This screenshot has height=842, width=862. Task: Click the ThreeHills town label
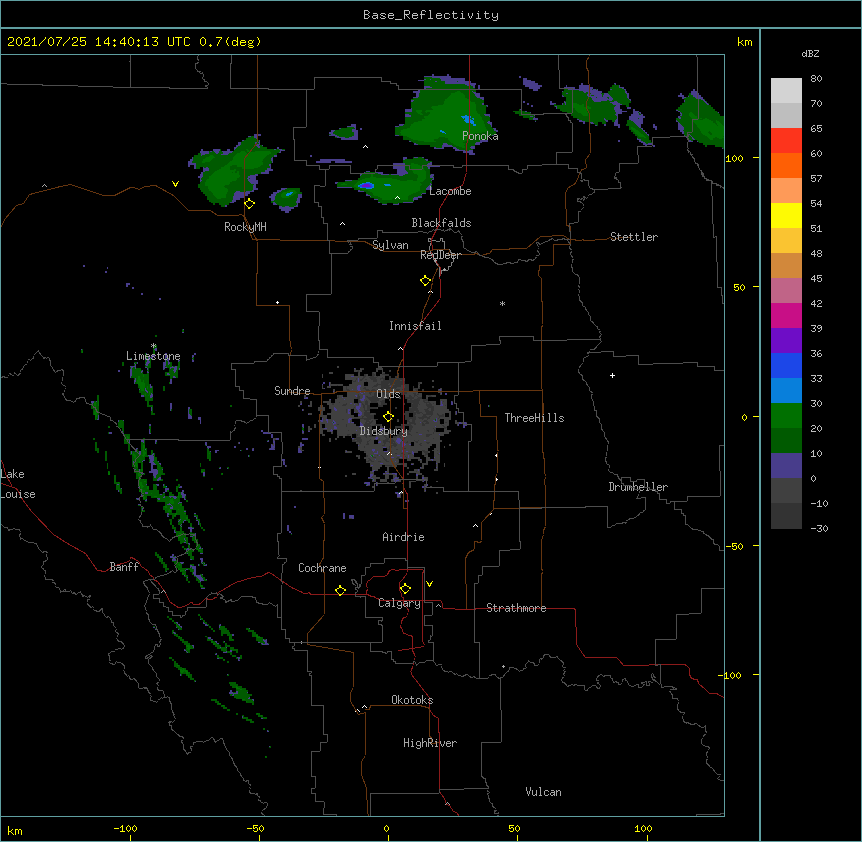click(534, 418)
